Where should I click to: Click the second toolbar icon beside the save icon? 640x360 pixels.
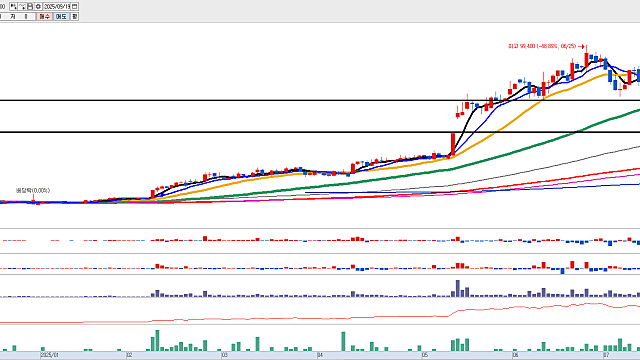point(22,7)
